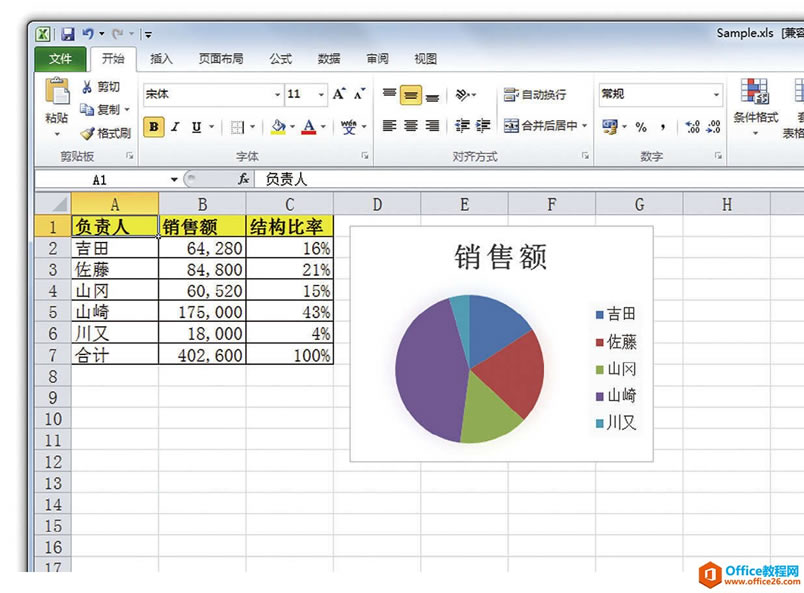This screenshot has height=593, width=804.
Task: Click the Format Painter (格式刷) button
Action: pos(106,133)
